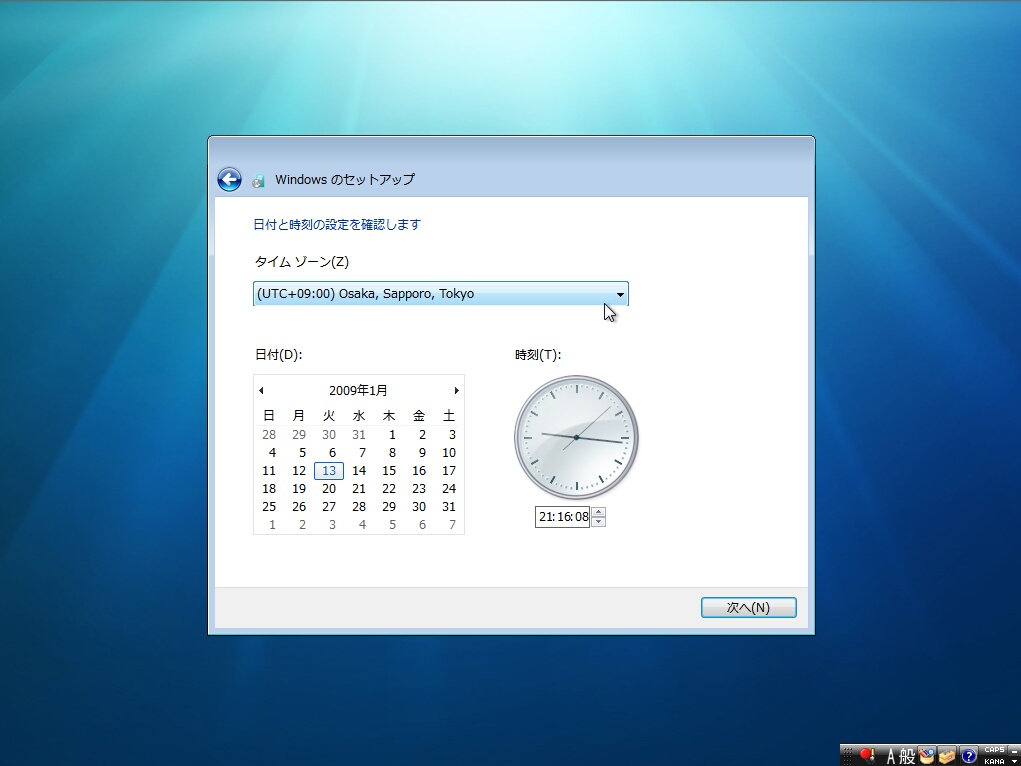
Task: Increase time with the up spinner arrow
Action: coord(598,512)
